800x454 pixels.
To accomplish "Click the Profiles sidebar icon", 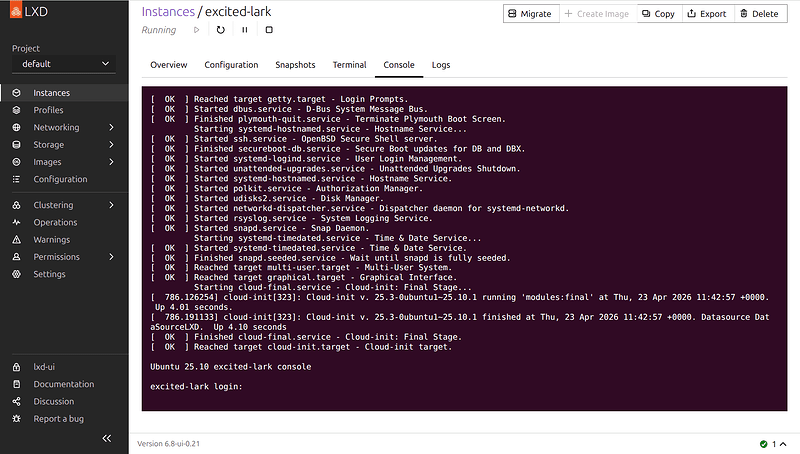I will click(x=16, y=110).
